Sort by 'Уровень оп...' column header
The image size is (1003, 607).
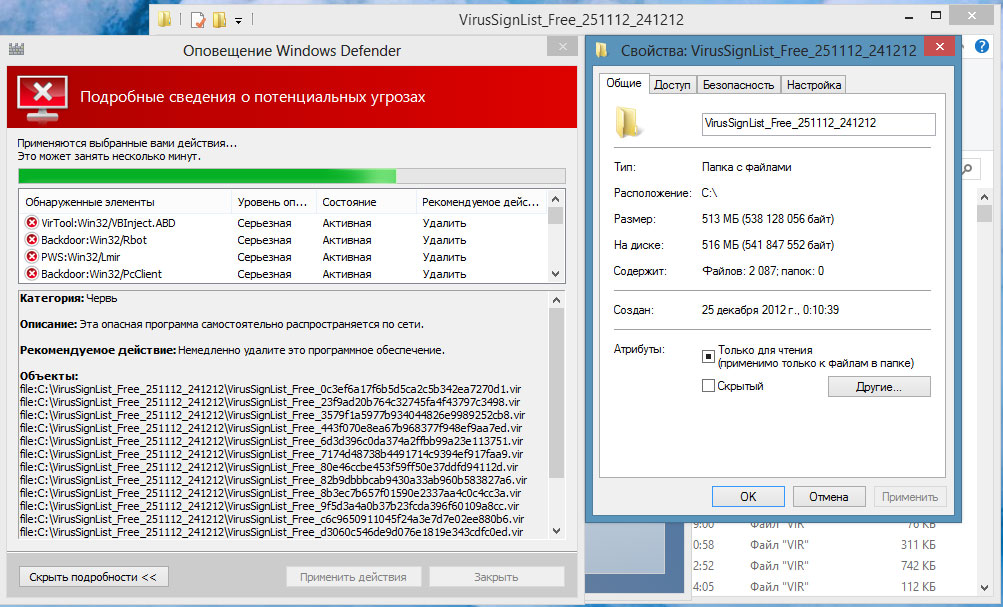coord(274,201)
